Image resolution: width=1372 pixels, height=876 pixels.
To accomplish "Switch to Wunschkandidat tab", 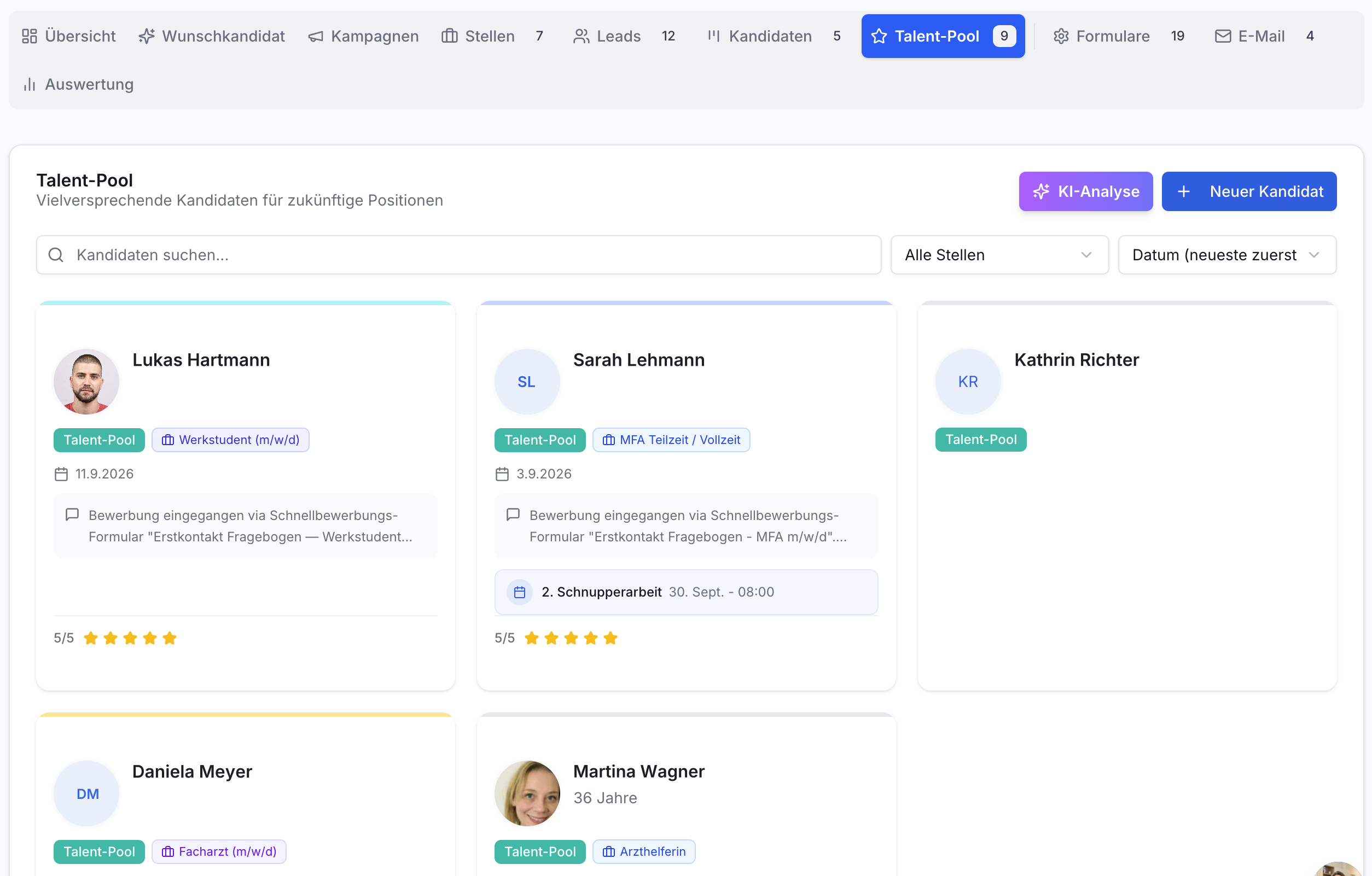I will click(212, 36).
